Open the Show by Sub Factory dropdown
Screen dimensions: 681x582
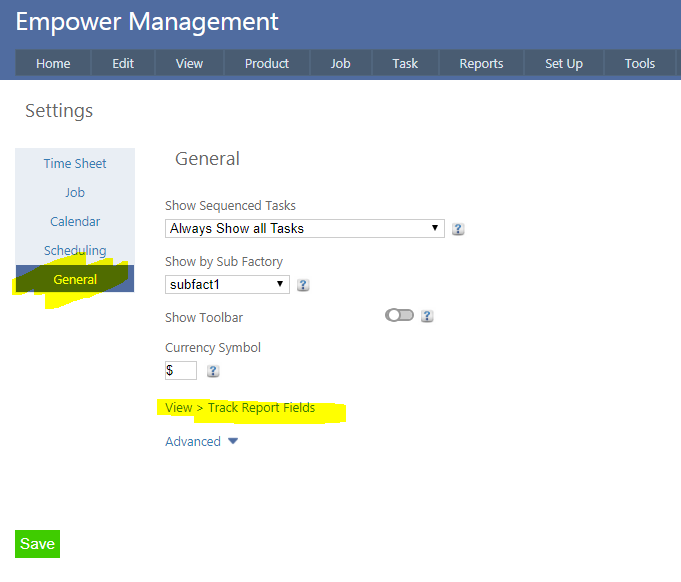pos(227,284)
